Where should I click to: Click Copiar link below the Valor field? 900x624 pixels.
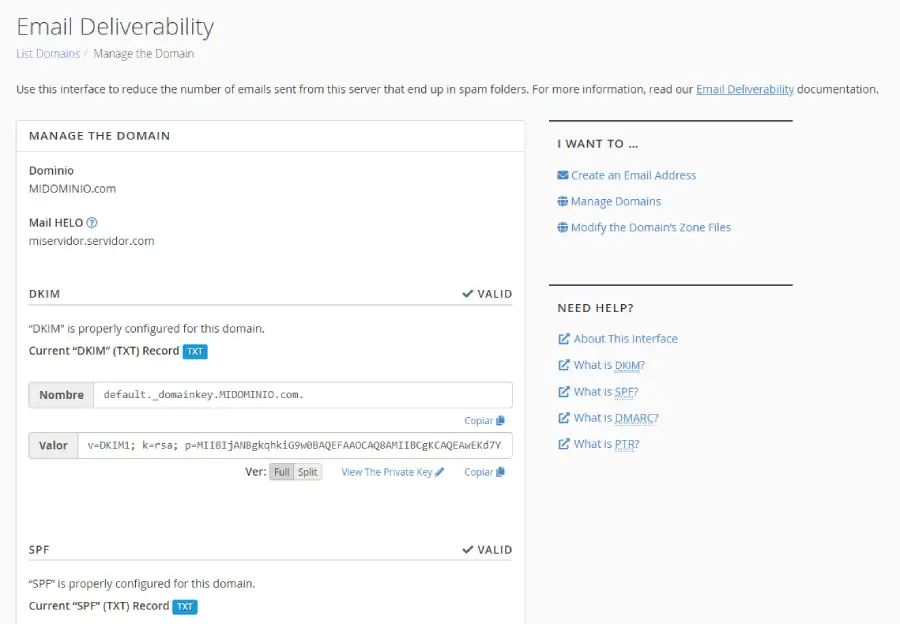(x=479, y=472)
